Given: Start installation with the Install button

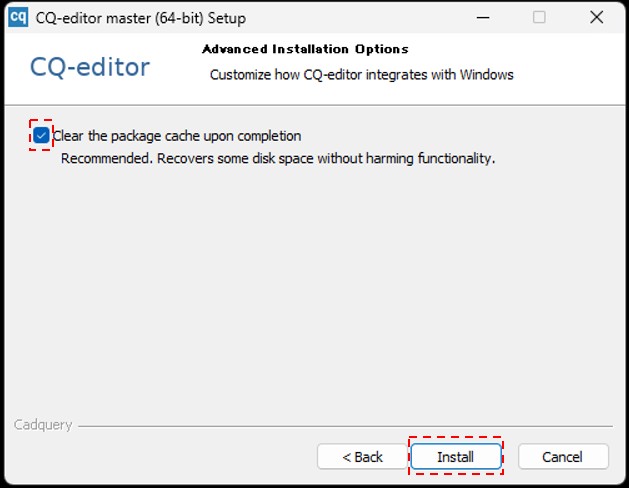Looking at the screenshot, I should 455,457.
